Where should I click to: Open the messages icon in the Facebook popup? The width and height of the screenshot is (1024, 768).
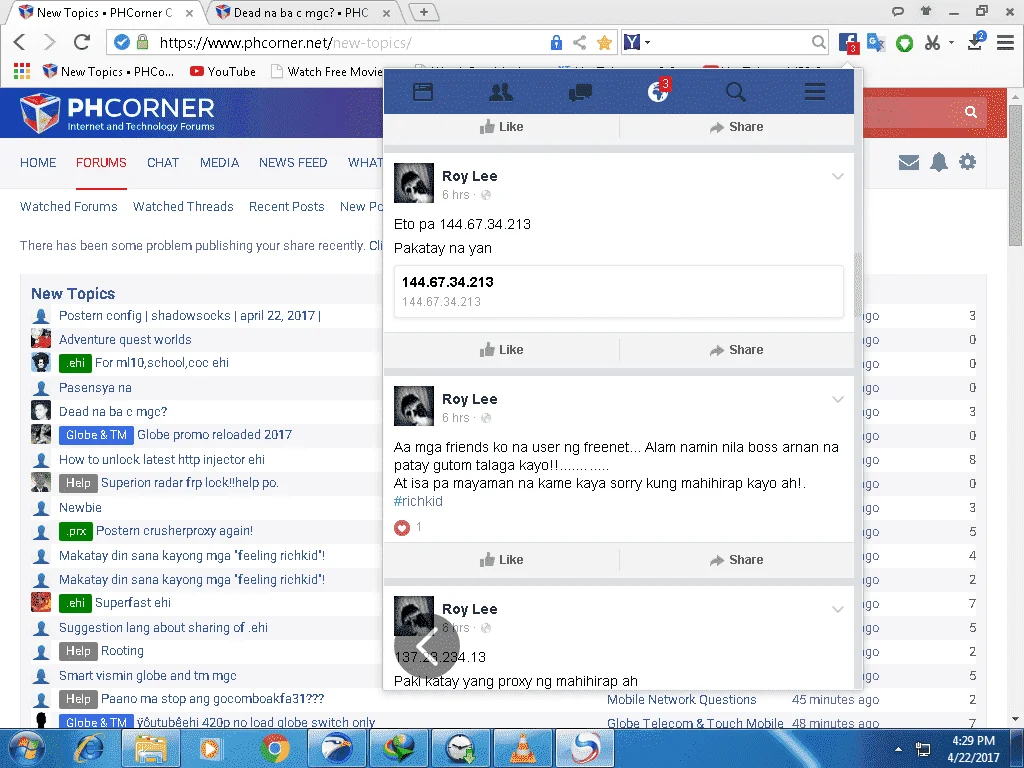[580, 92]
